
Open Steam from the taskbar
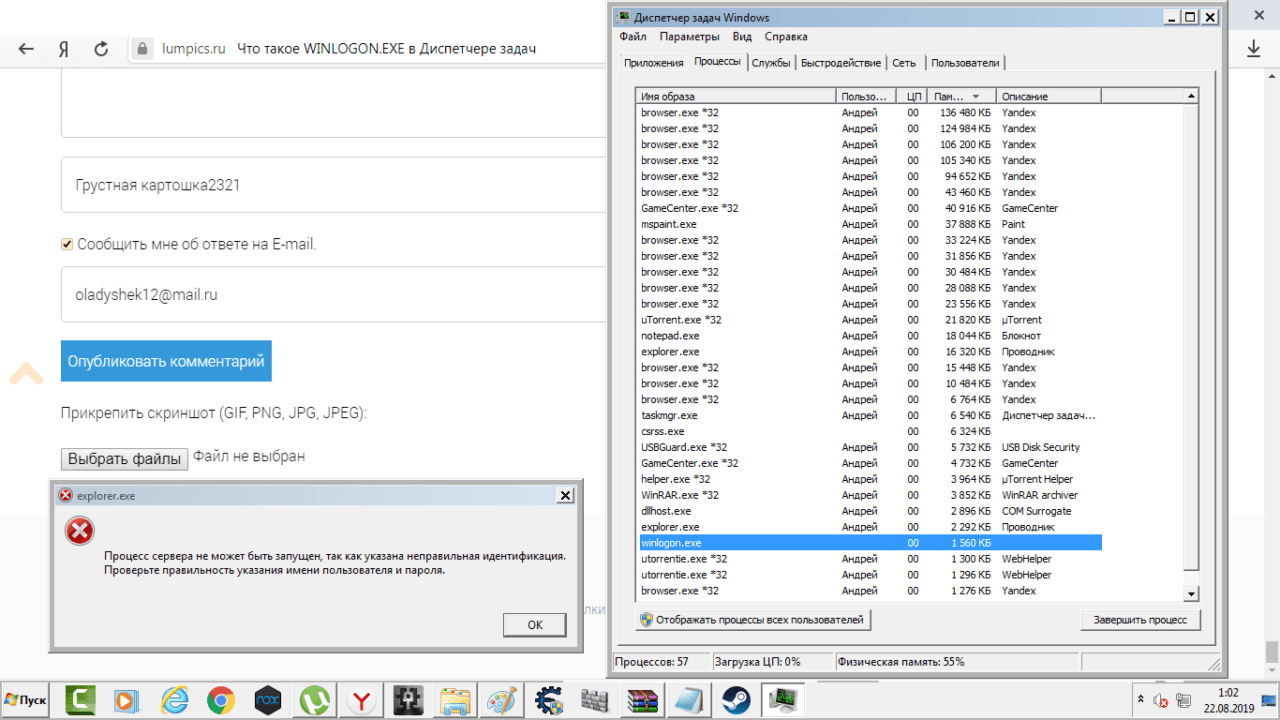pos(736,699)
